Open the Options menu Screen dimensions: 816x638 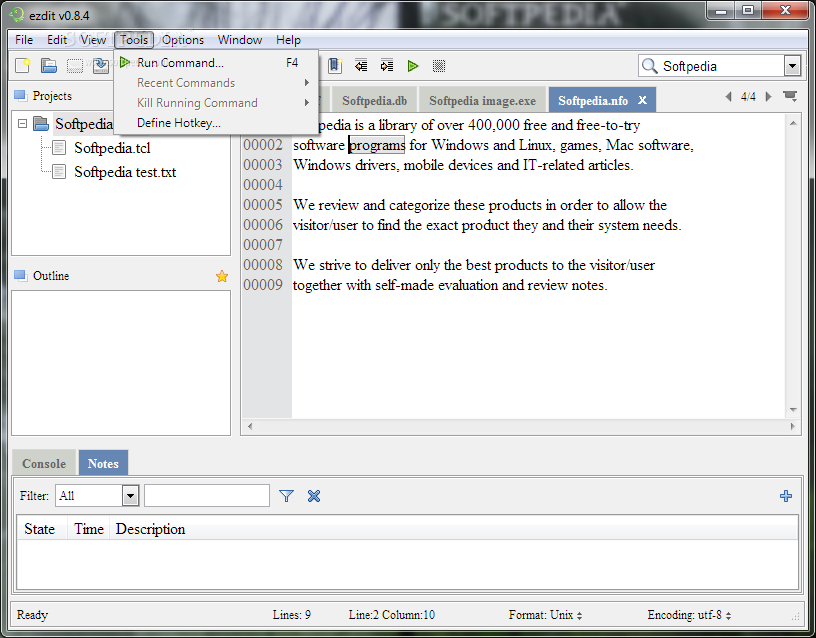point(183,40)
